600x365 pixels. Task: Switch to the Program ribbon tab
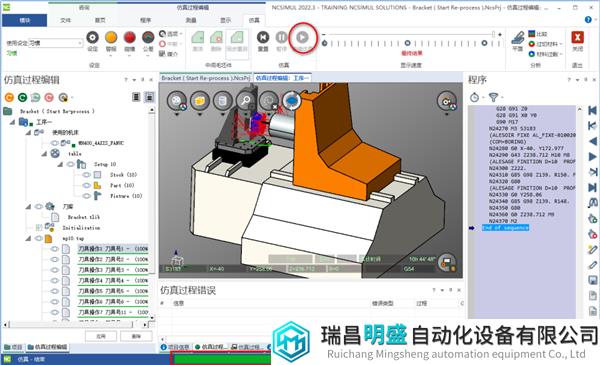pyautogui.click(x=145, y=20)
